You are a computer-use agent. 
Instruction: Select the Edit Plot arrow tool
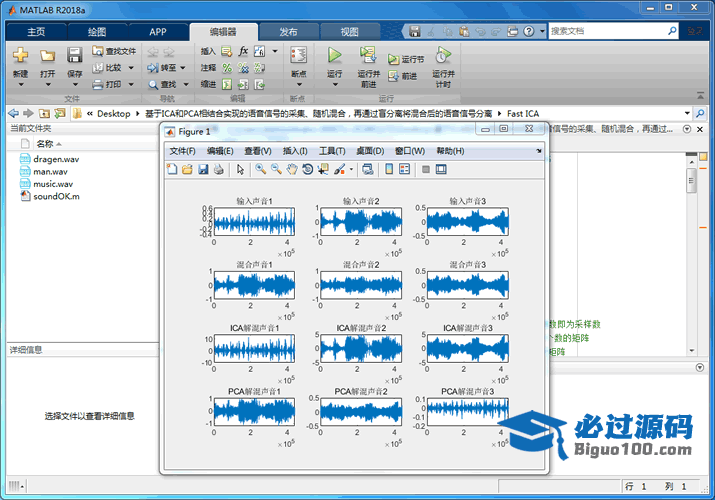[x=240, y=170]
